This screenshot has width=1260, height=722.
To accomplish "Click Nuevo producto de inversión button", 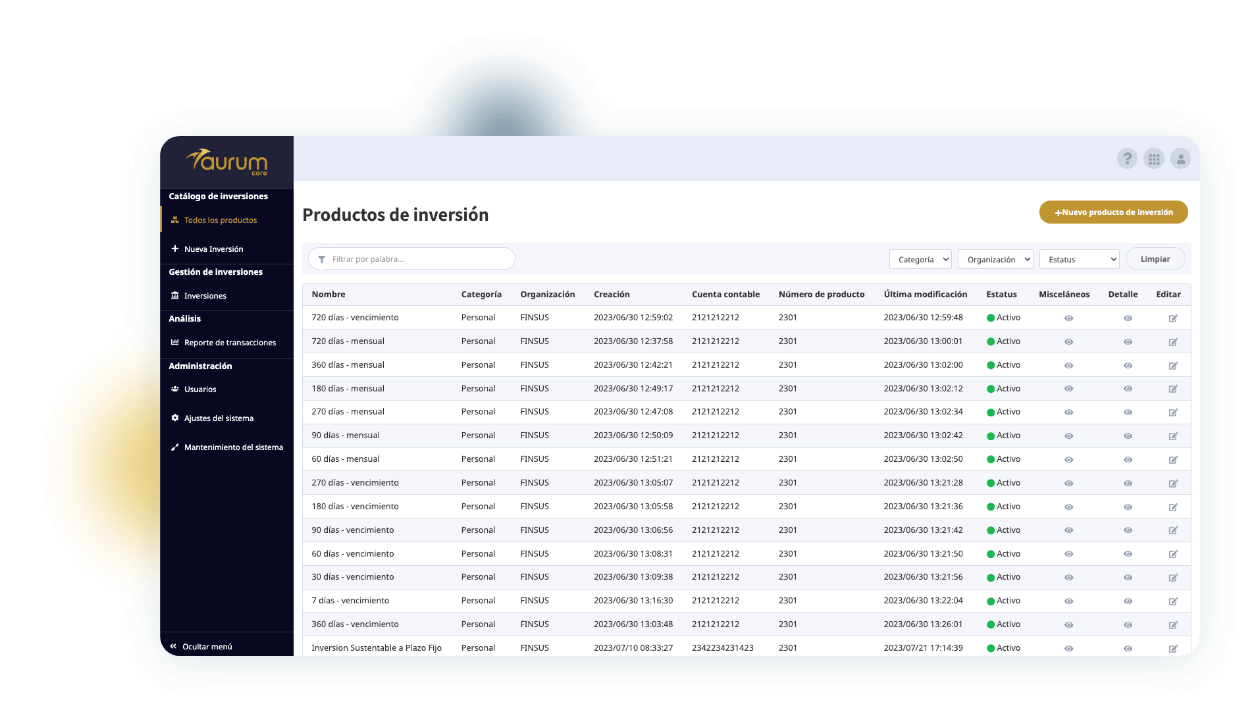I will 1113,212.
